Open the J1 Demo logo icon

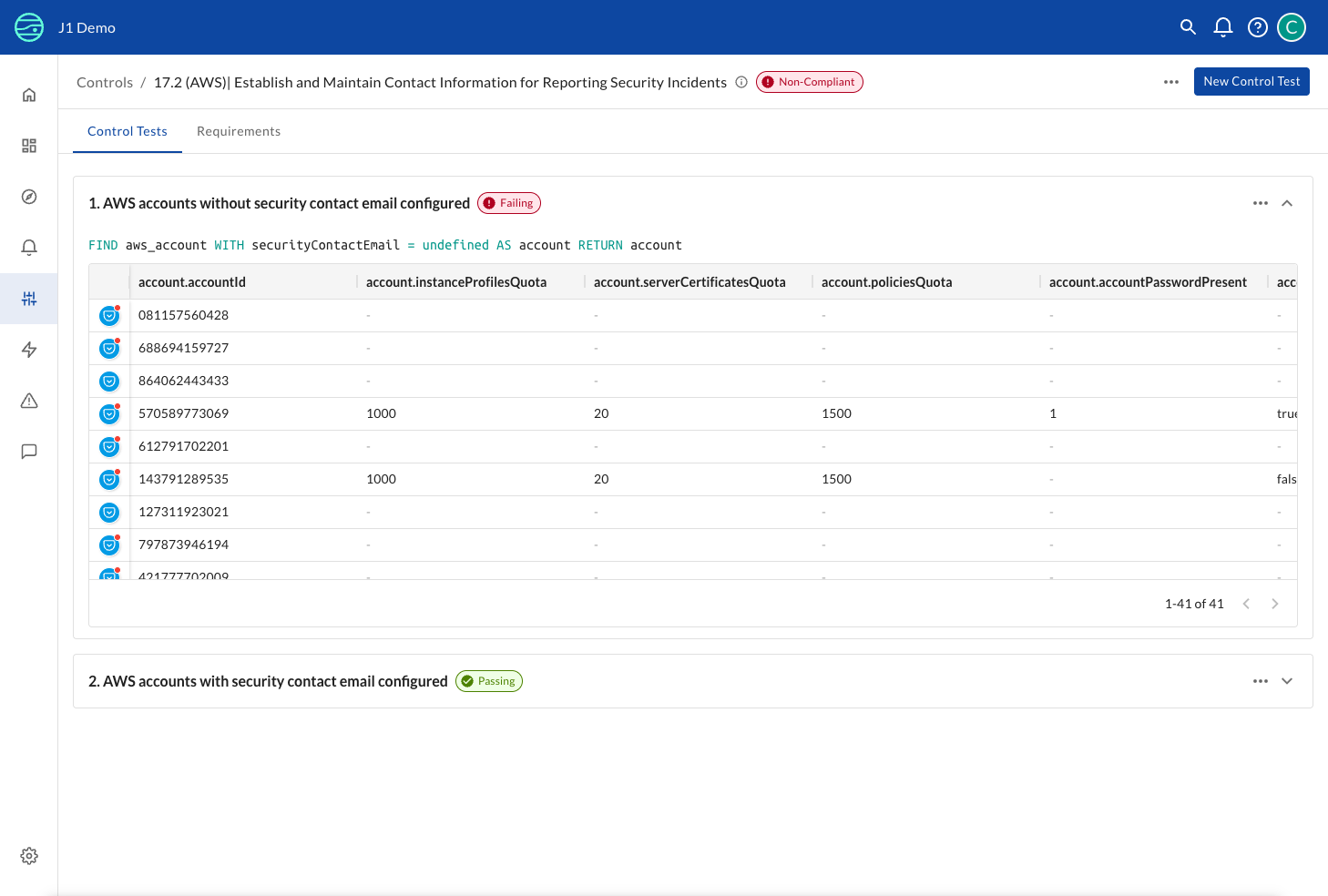28,27
